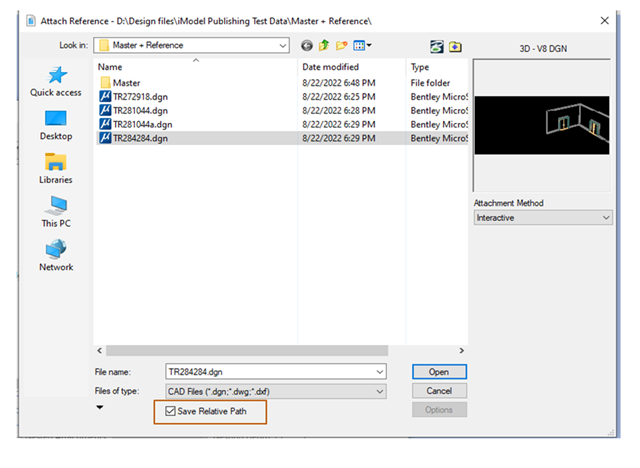Sort by the Type column header
Image resolution: width=640 pixels, height=468 pixels.
pos(420,67)
